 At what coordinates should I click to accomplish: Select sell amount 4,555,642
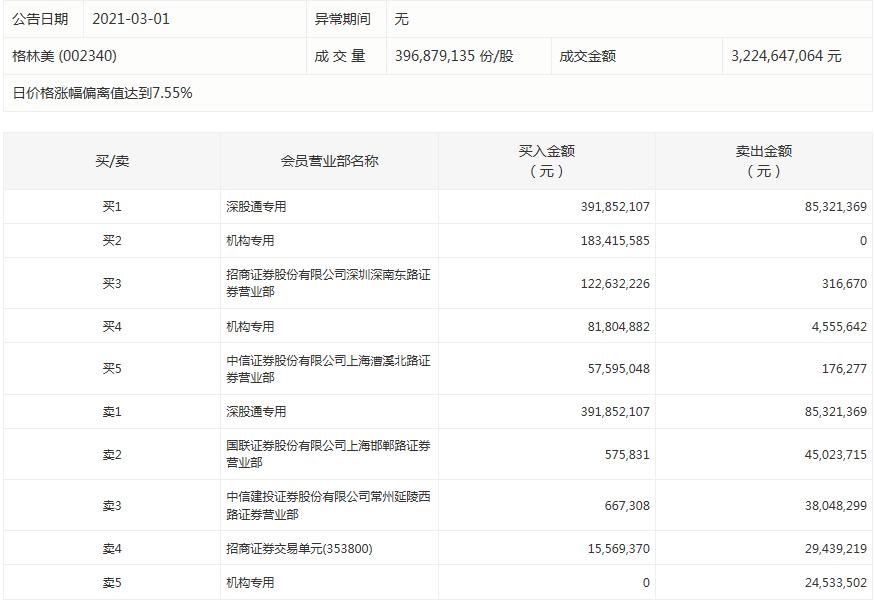pyautogui.click(x=839, y=327)
